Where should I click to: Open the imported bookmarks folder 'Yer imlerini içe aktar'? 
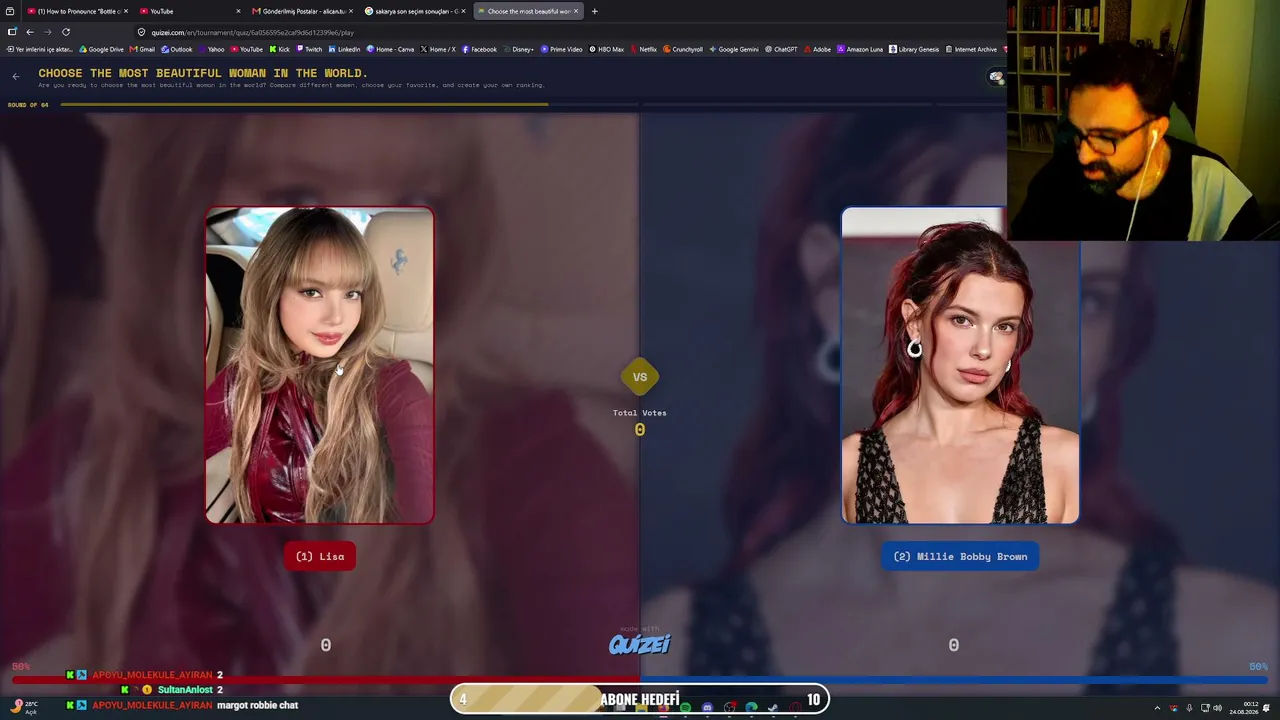(40, 49)
